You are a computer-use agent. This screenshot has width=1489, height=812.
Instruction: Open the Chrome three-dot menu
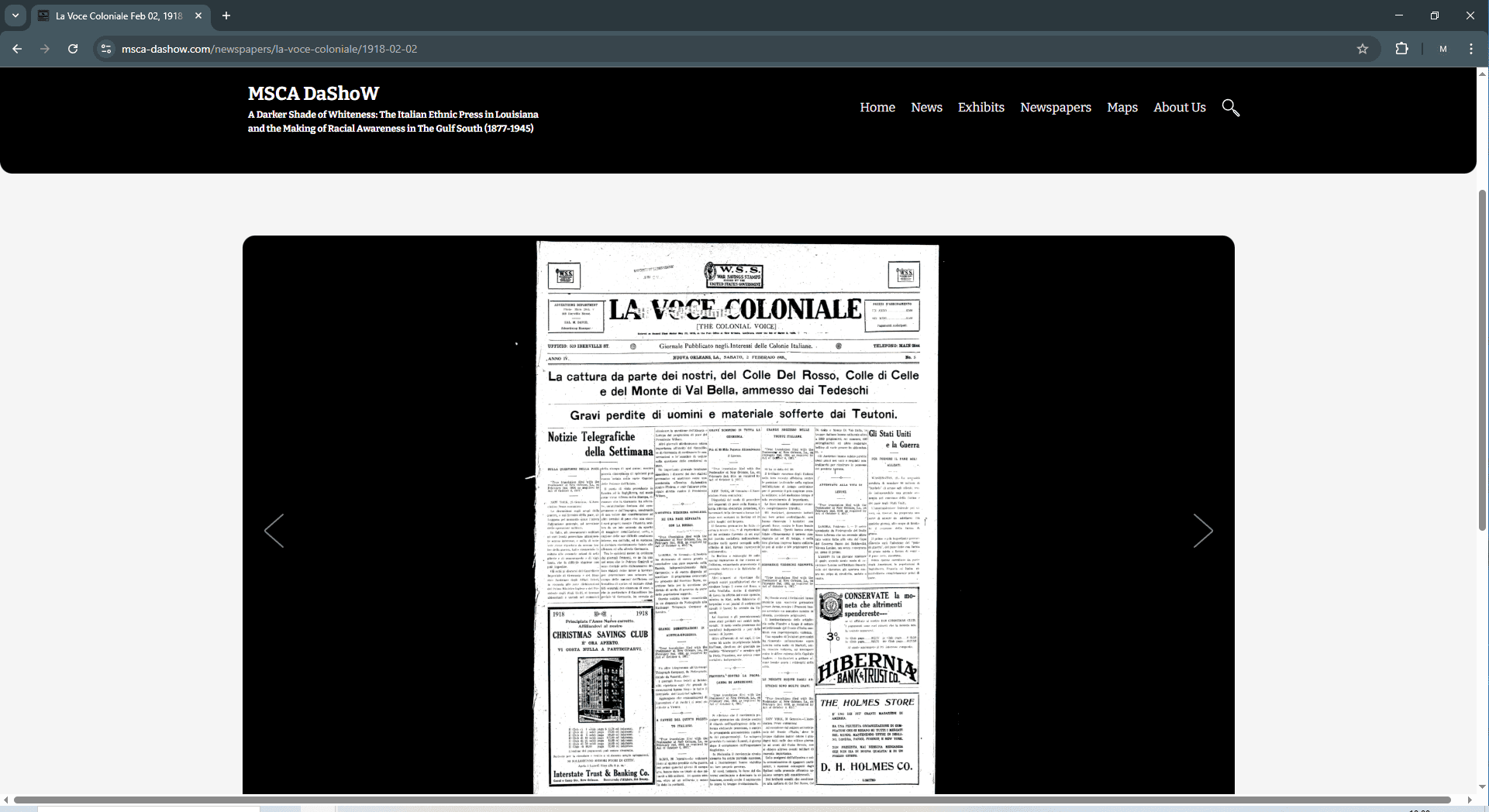point(1471,49)
